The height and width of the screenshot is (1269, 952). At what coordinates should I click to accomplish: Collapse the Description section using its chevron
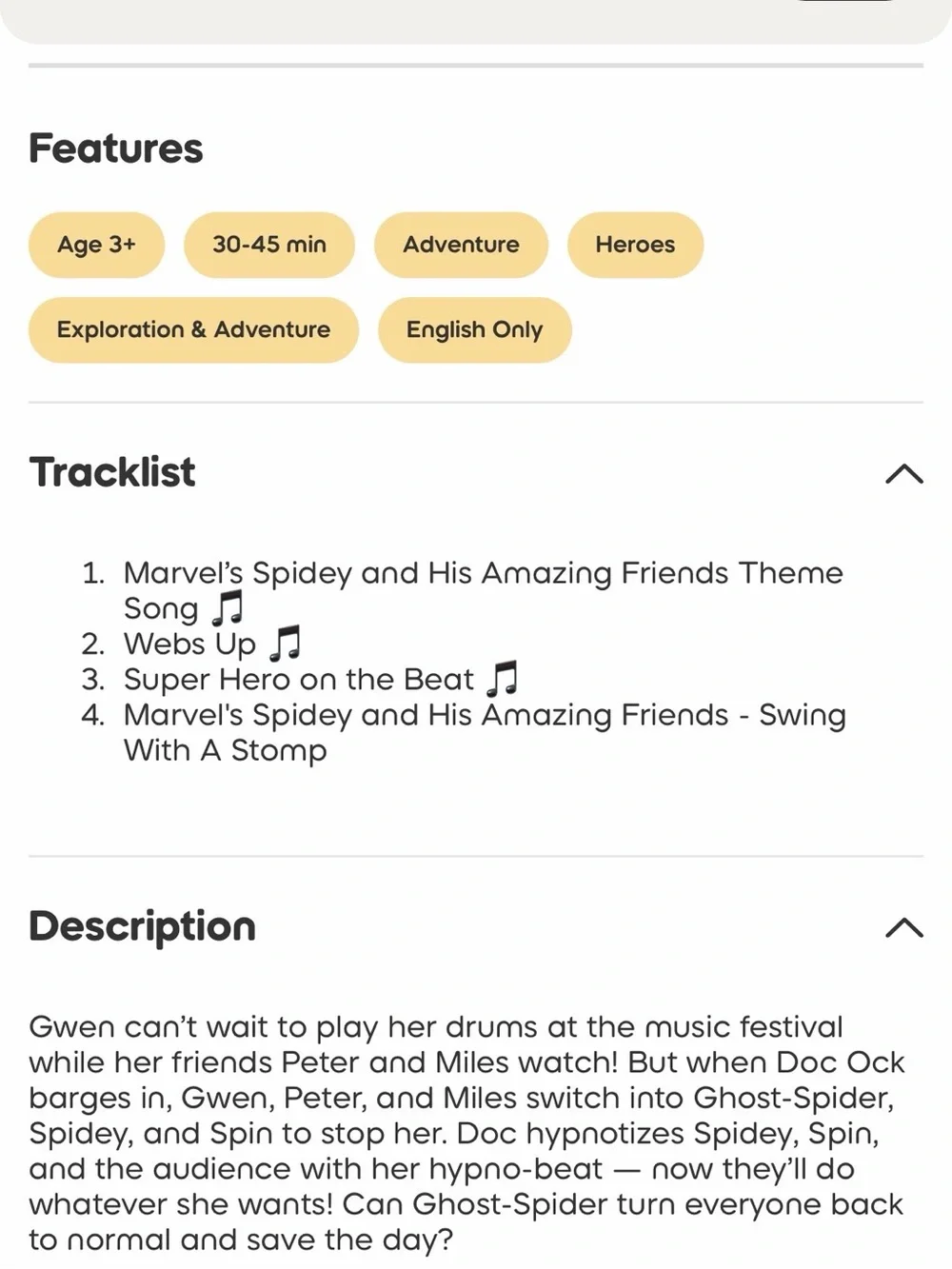(903, 927)
